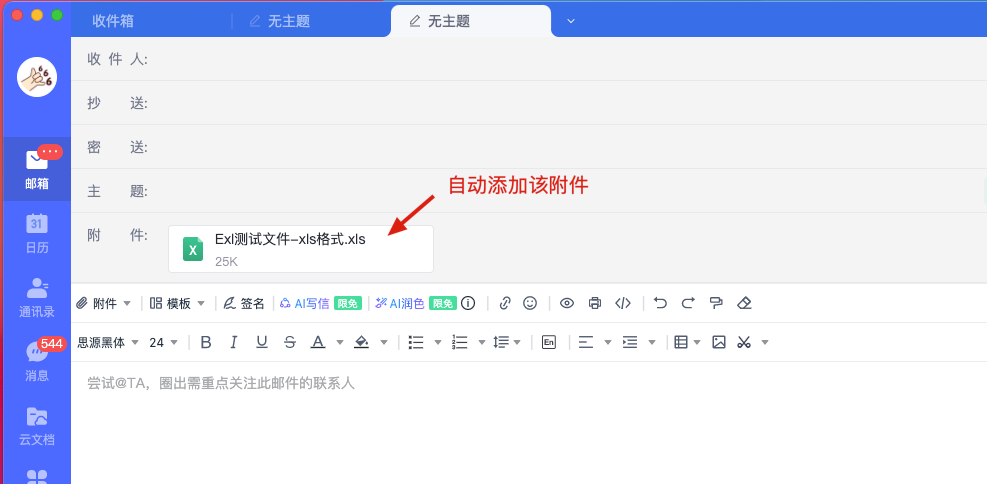Click the 主题 subject input field
The height and width of the screenshot is (484, 987).
click(x=570, y=191)
